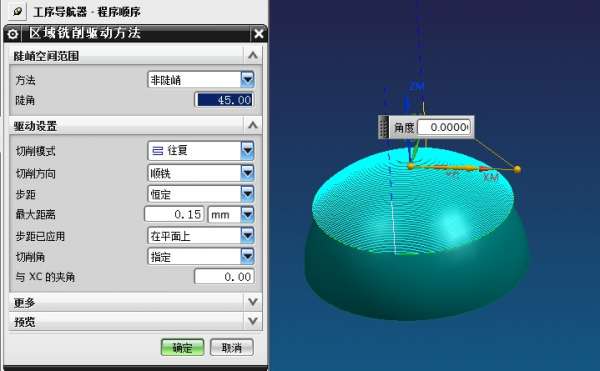Viewport: 600px width, 371px height.
Task: Click the 与 XC 的夹角 field
Action: tap(224, 276)
